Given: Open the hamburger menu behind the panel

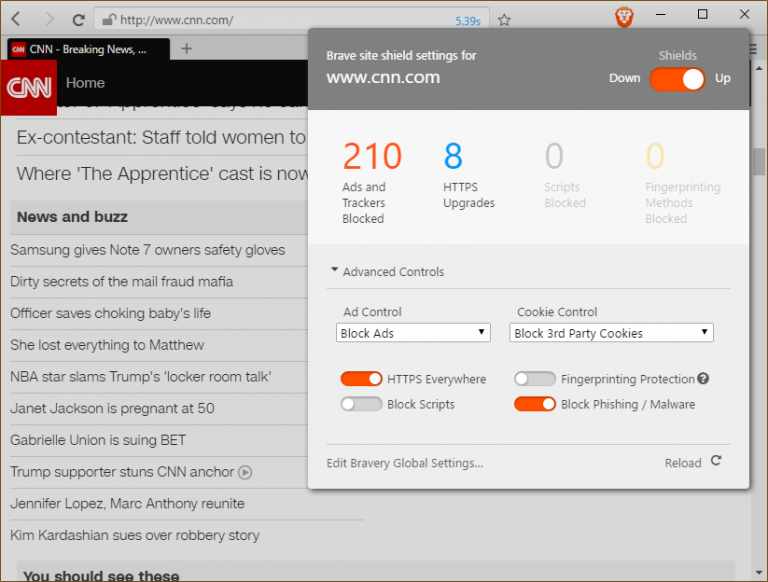Looking at the screenshot, I should point(753,49).
